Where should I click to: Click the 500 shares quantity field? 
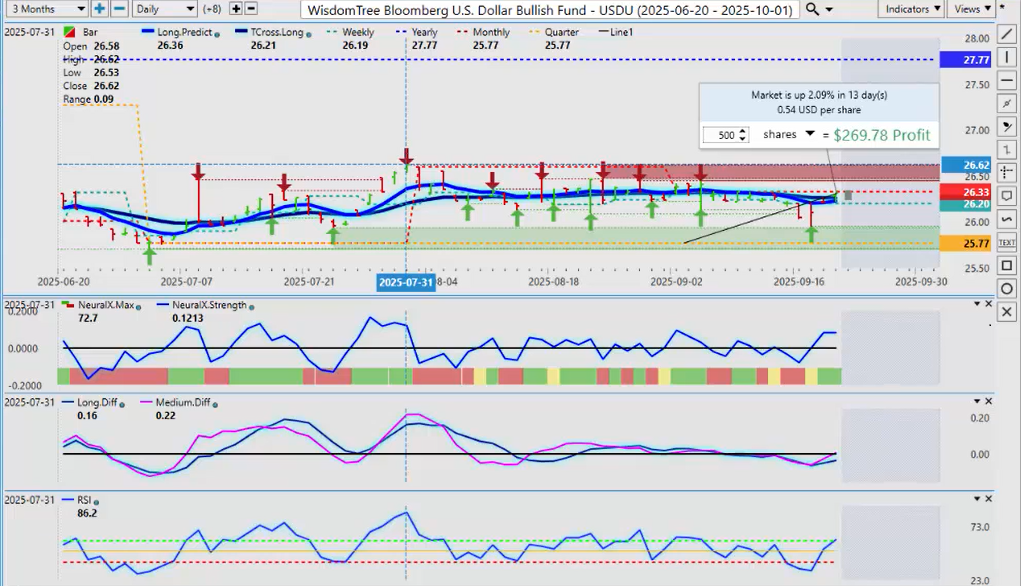coord(726,135)
